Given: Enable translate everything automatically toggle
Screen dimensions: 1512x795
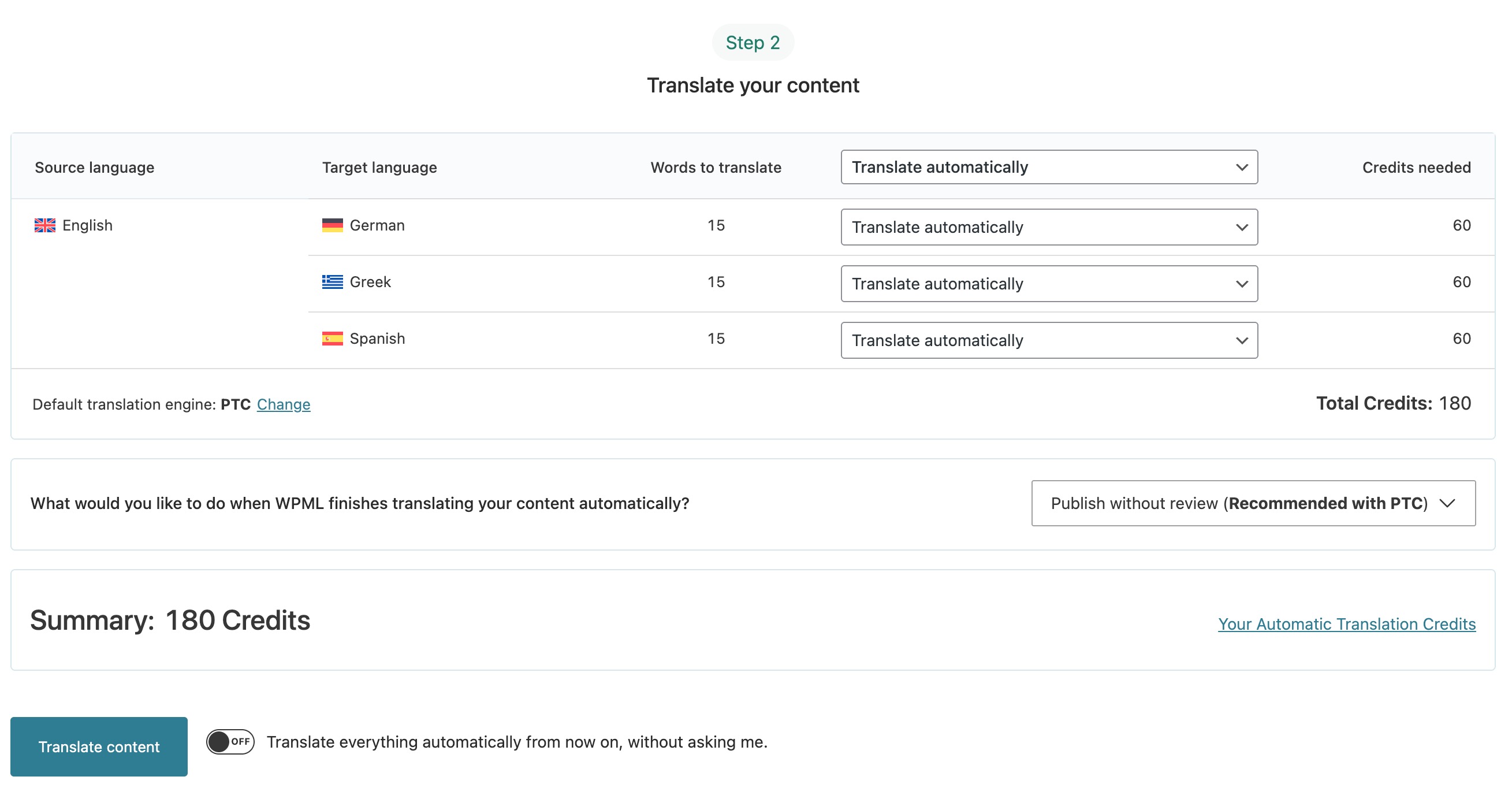Looking at the screenshot, I should (230, 742).
